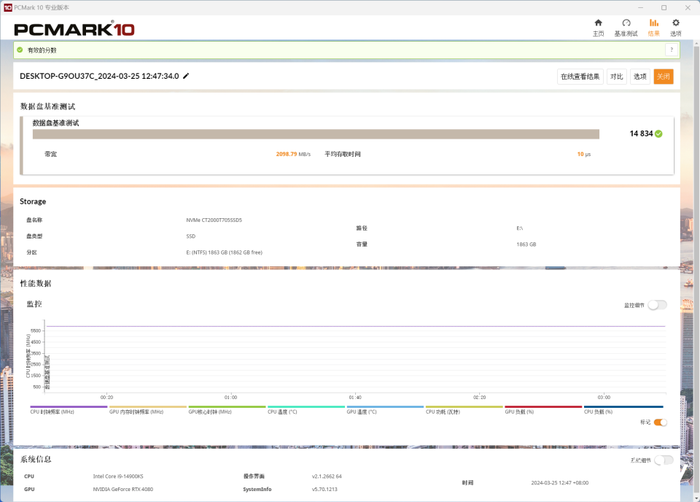Click NVIDIA GeForce RTX 4080 GPU text

123,489
